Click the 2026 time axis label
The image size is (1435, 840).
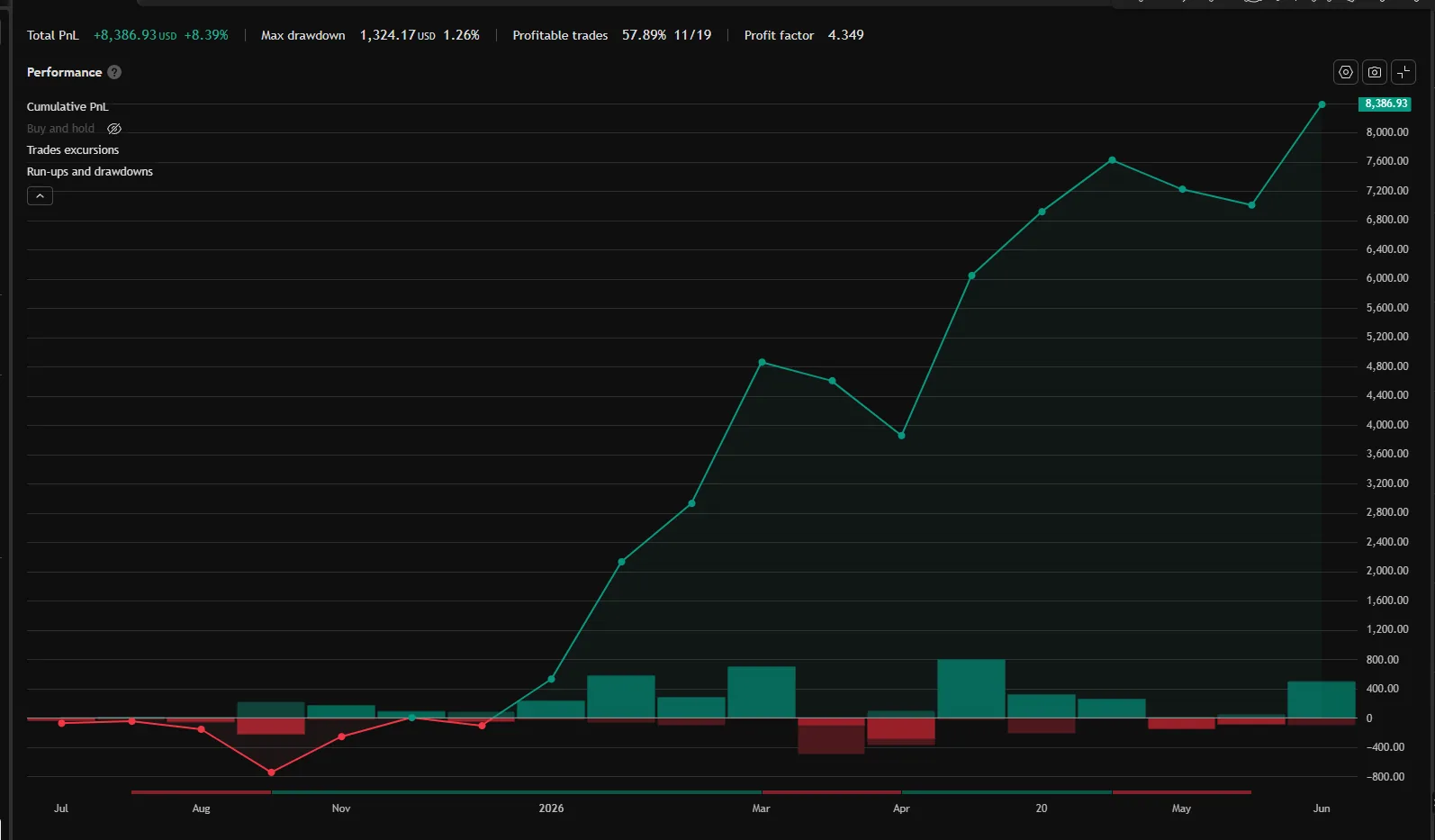pos(551,808)
